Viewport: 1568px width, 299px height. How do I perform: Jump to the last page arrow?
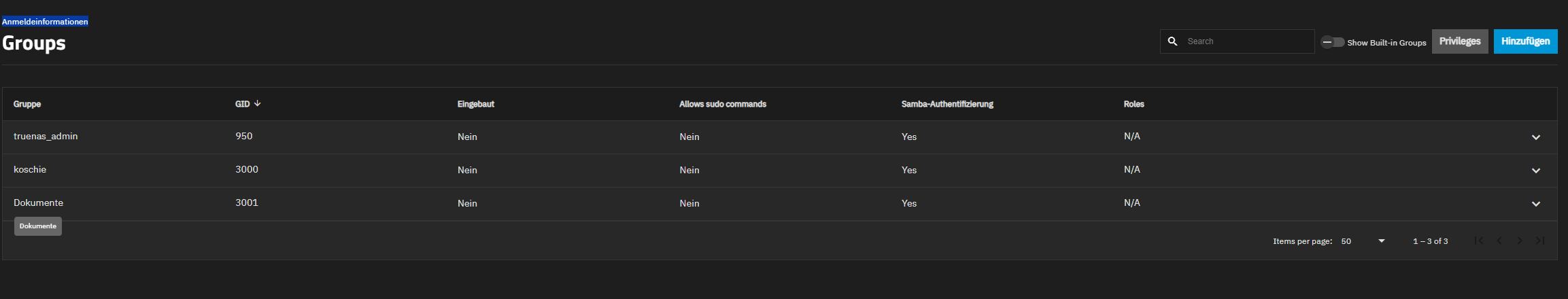(x=1540, y=241)
